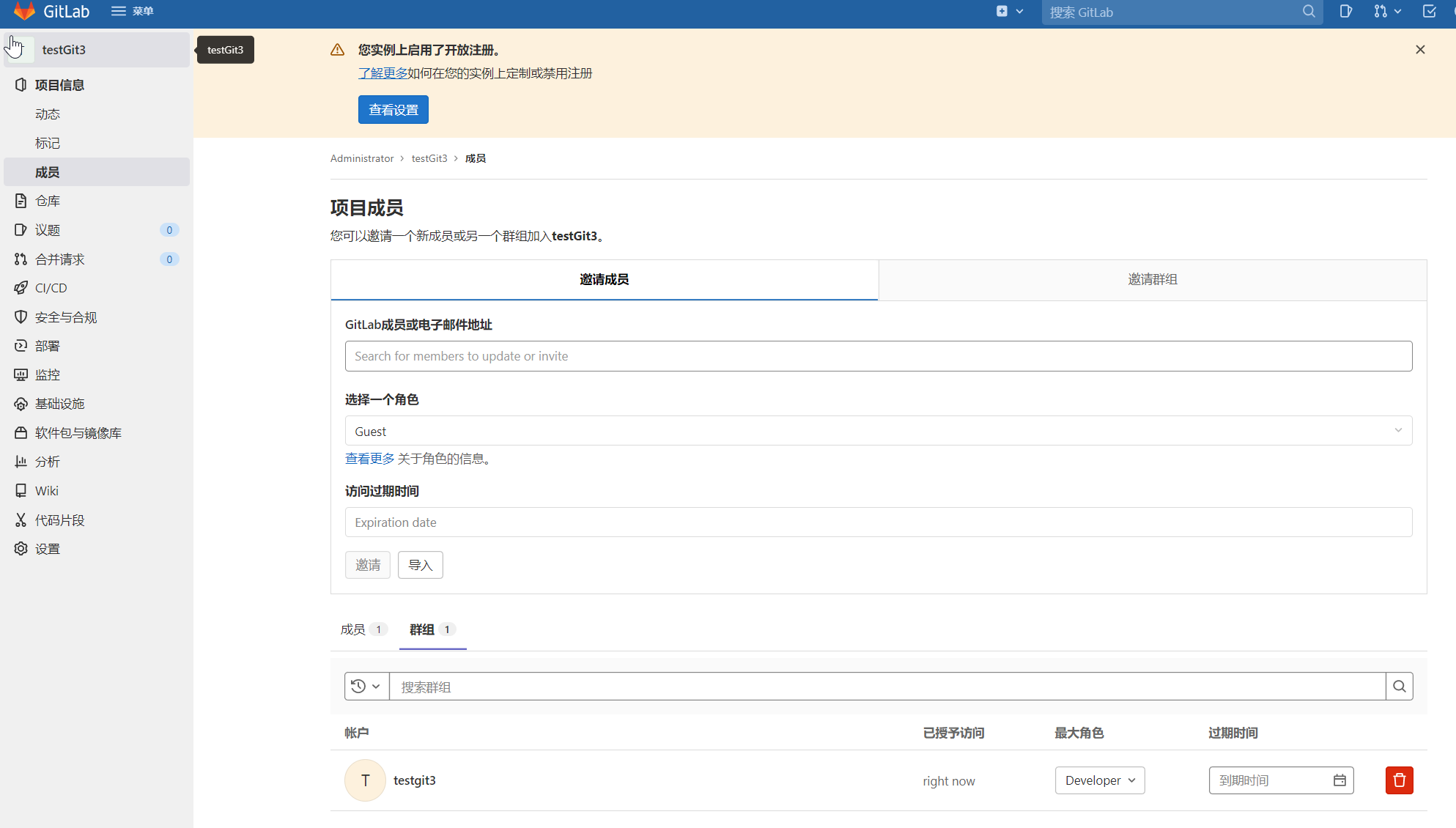Click the 合并请求 sidebar icon
This screenshot has width=1456, height=828.
(x=21, y=259)
